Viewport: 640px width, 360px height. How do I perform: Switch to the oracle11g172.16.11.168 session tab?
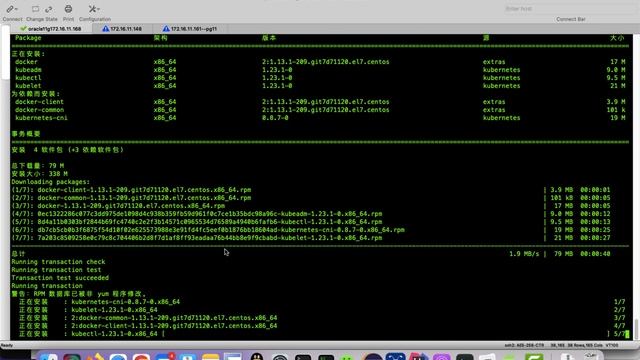click(x=51, y=29)
